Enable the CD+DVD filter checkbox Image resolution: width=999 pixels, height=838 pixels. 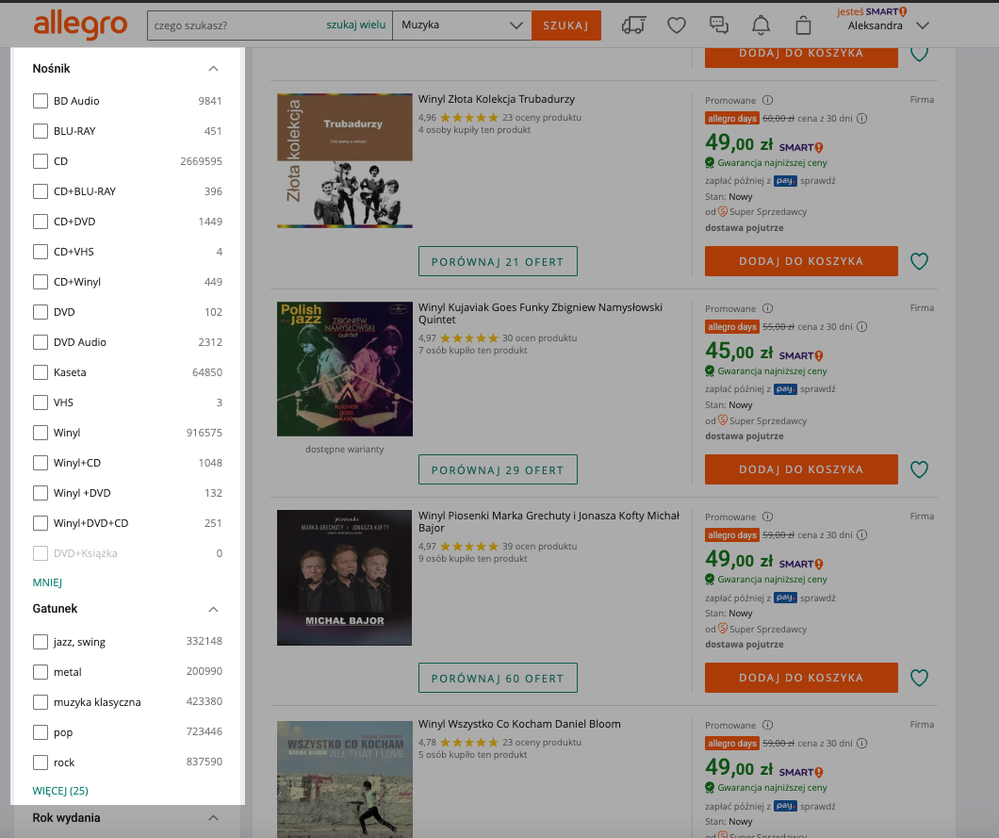tap(40, 221)
